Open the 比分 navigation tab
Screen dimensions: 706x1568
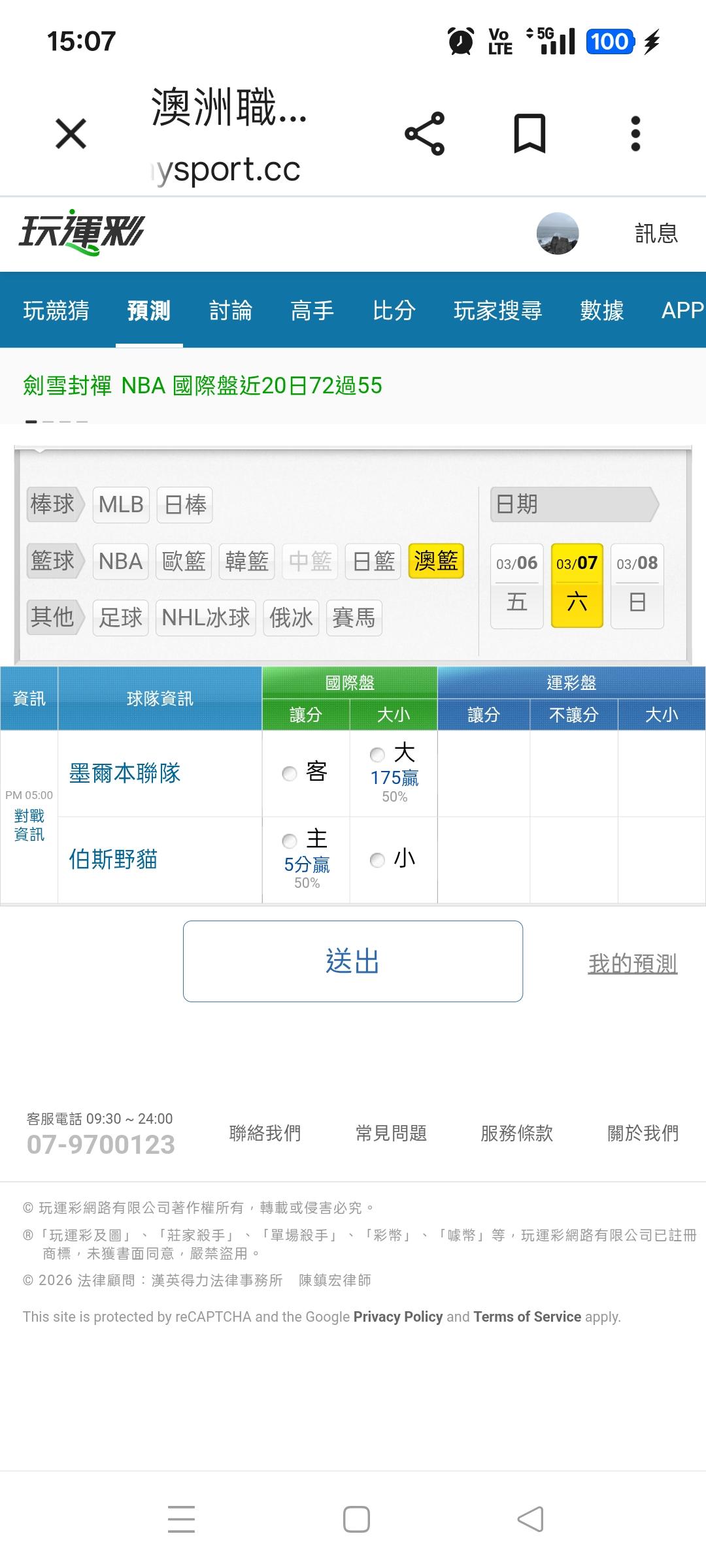point(394,310)
